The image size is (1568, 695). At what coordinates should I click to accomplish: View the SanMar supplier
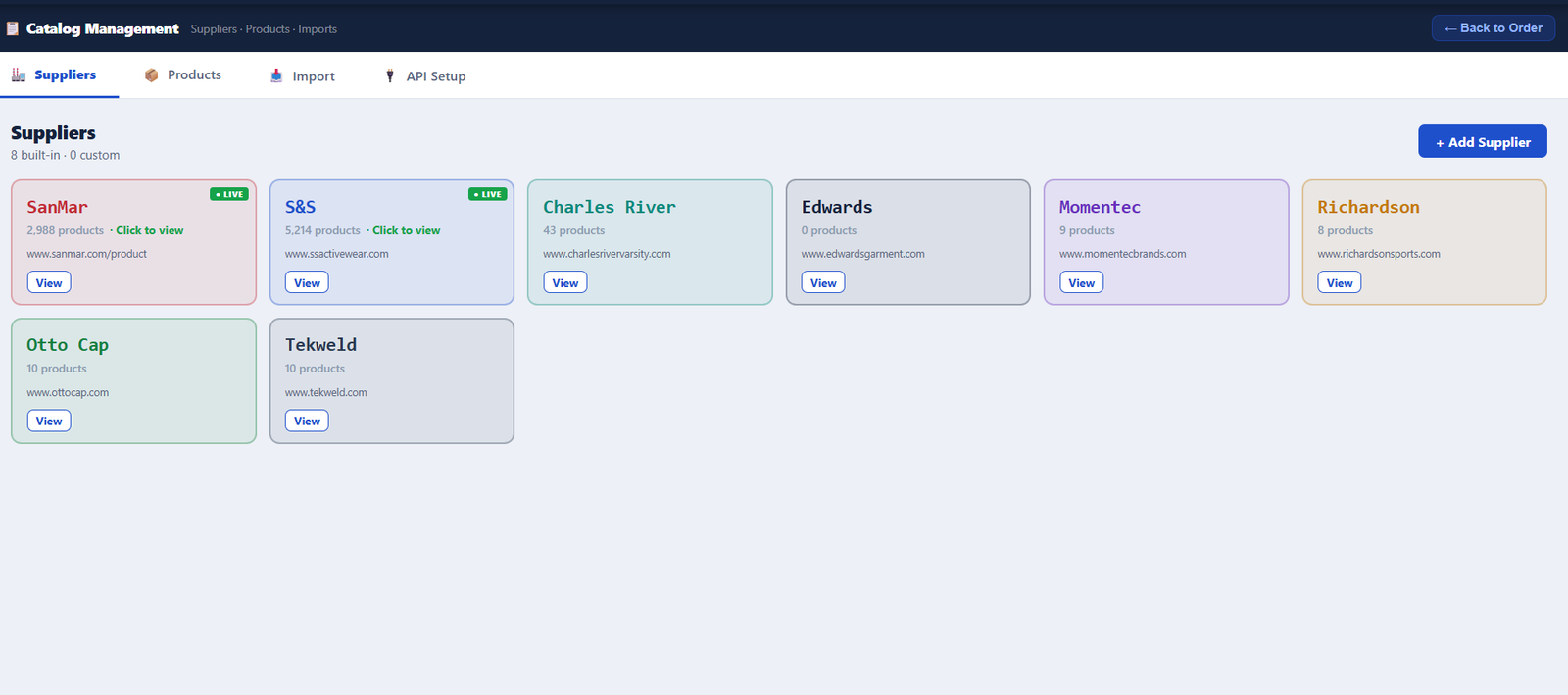click(49, 282)
